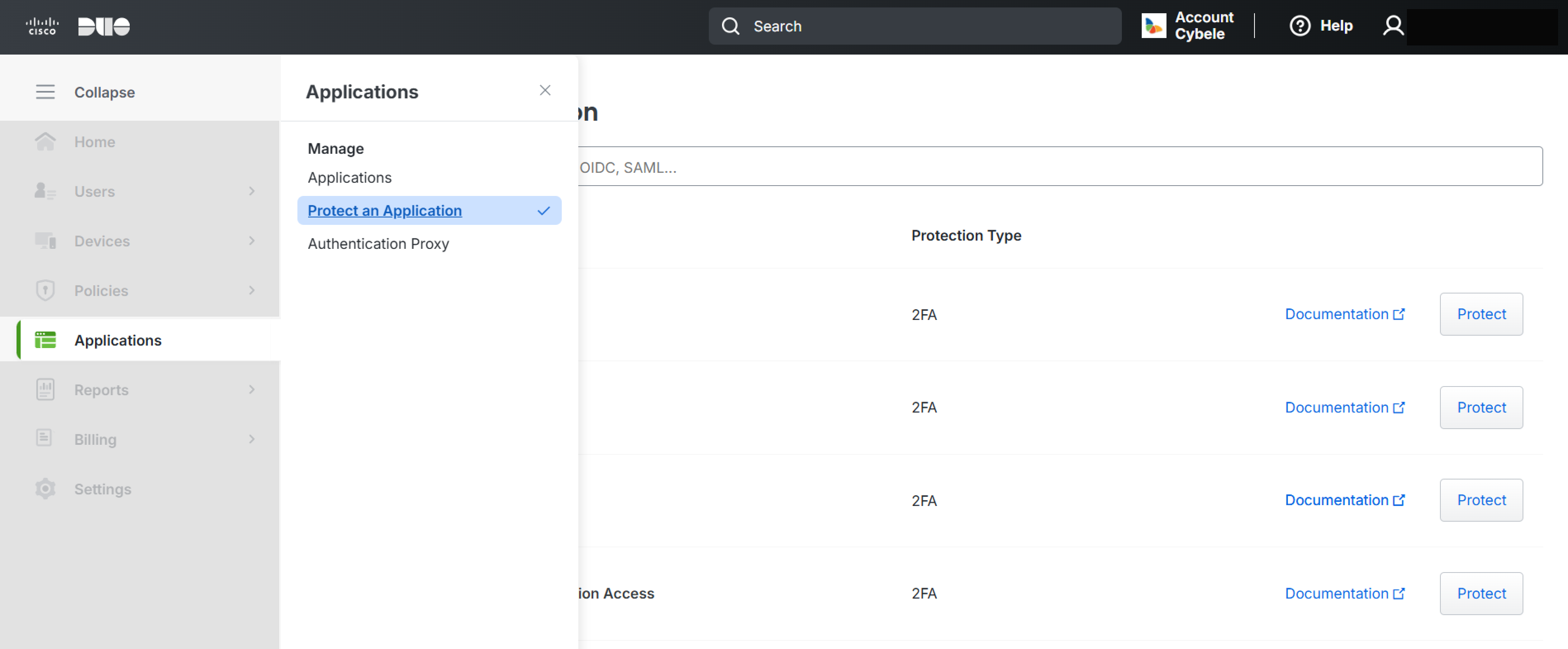This screenshot has width=1568, height=649.
Task: Click Protect button in first row
Action: (x=1482, y=315)
